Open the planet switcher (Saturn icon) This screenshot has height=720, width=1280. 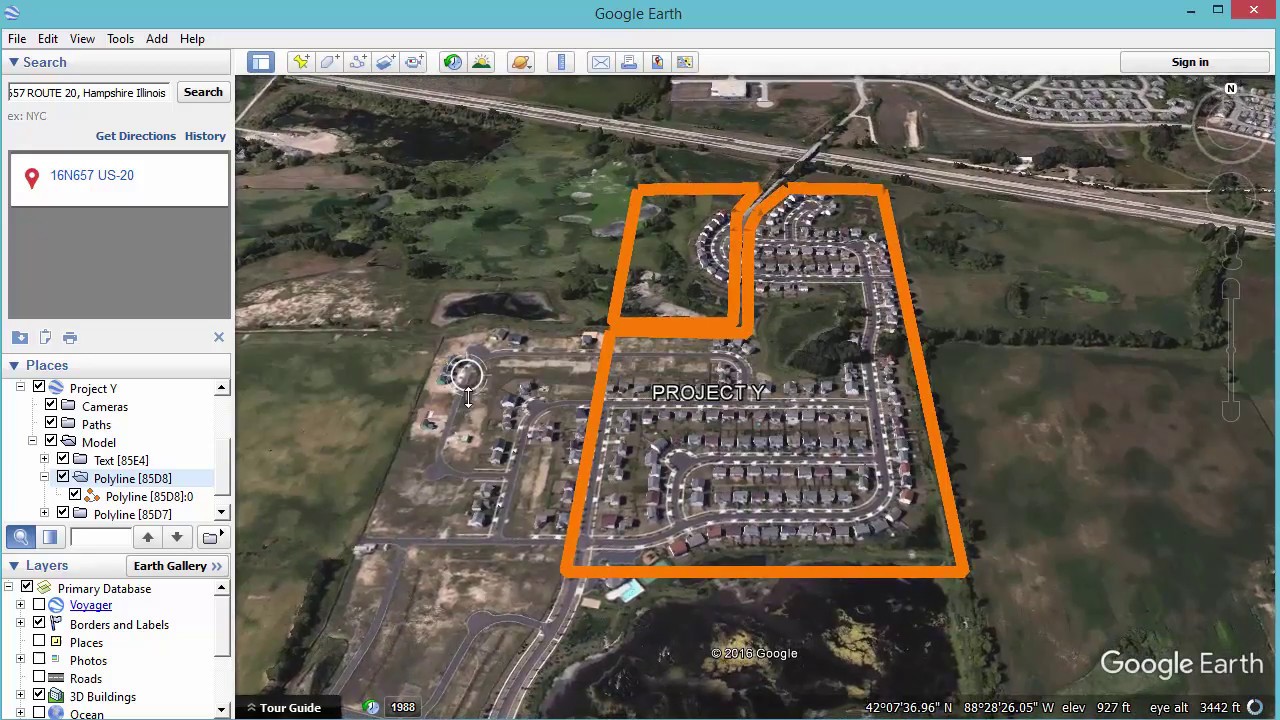click(521, 62)
